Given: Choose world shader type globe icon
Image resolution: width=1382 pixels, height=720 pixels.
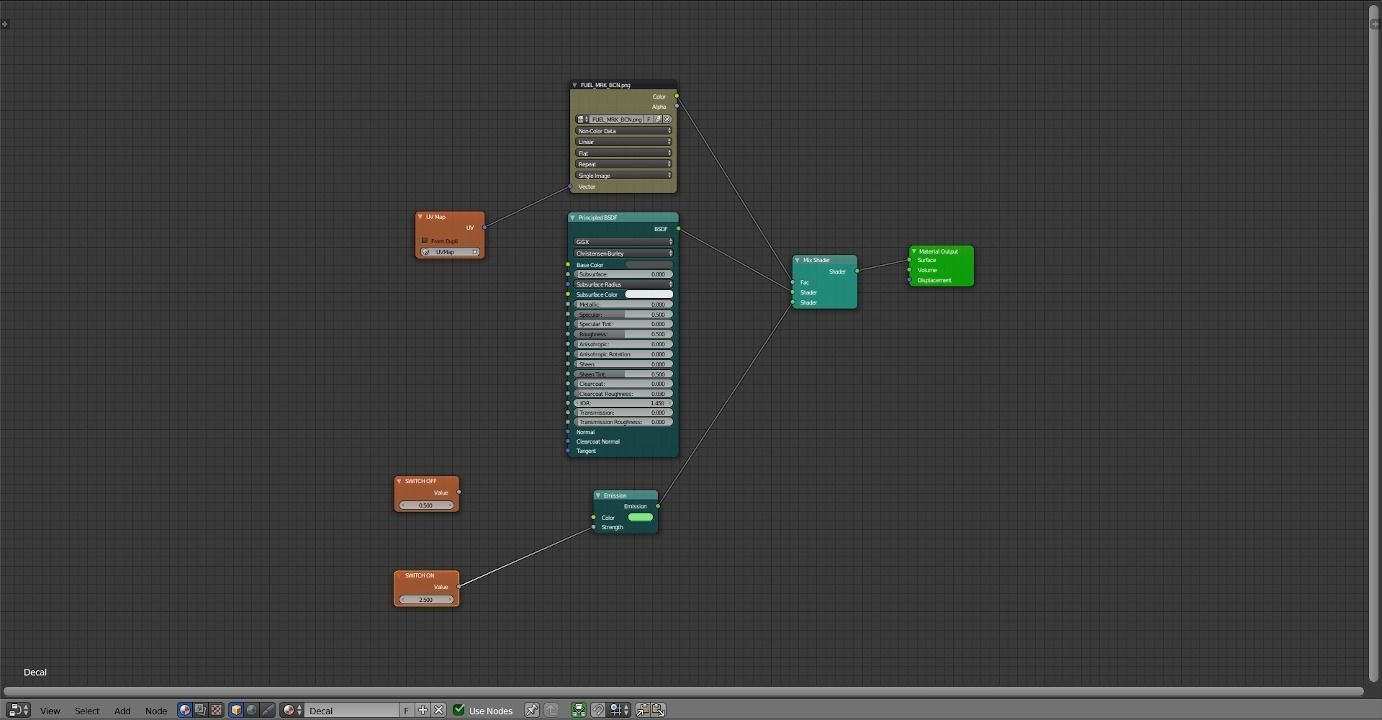Looking at the screenshot, I should click(x=252, y=710).
